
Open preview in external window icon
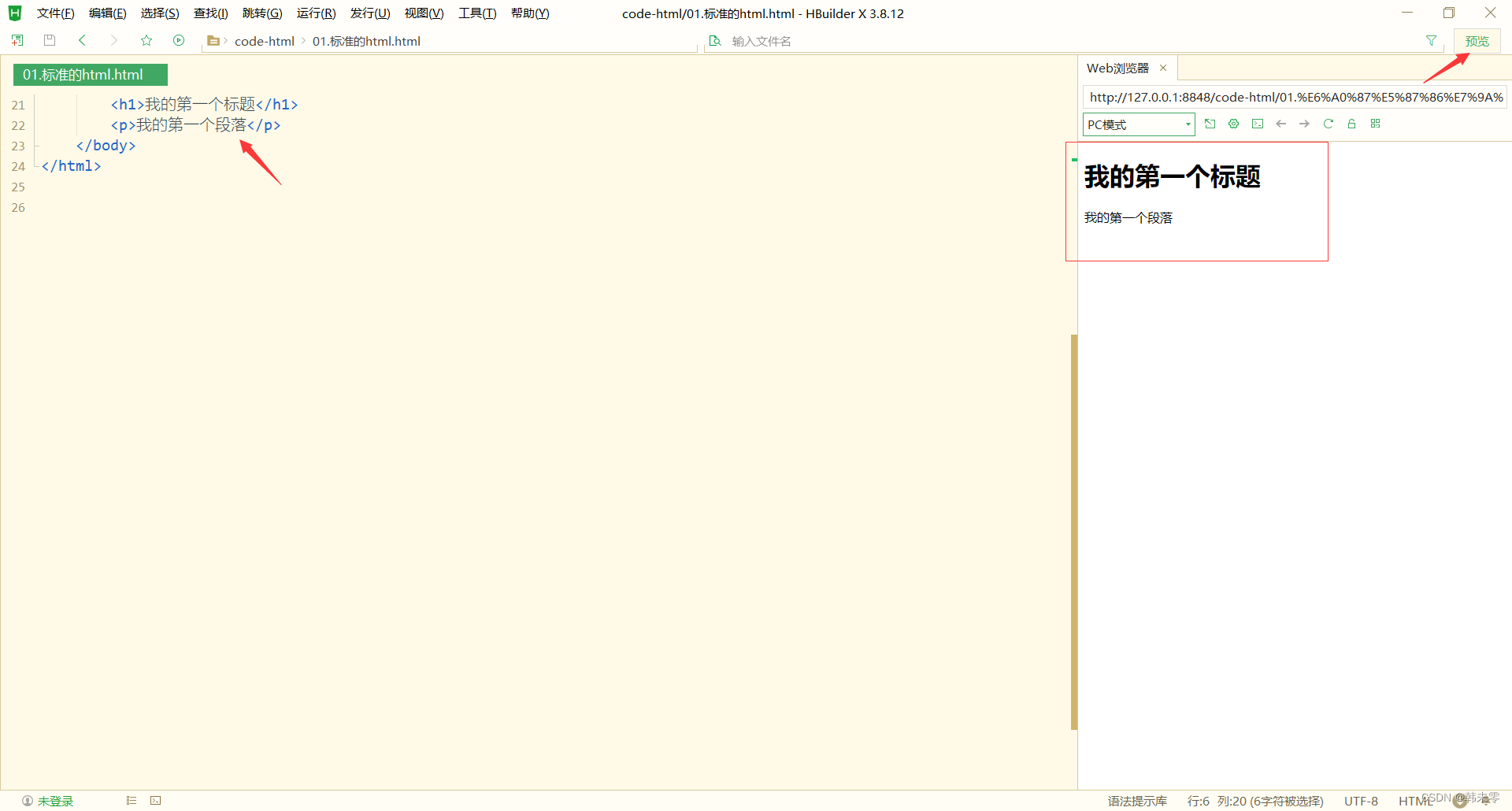(x=1210, y=124)
